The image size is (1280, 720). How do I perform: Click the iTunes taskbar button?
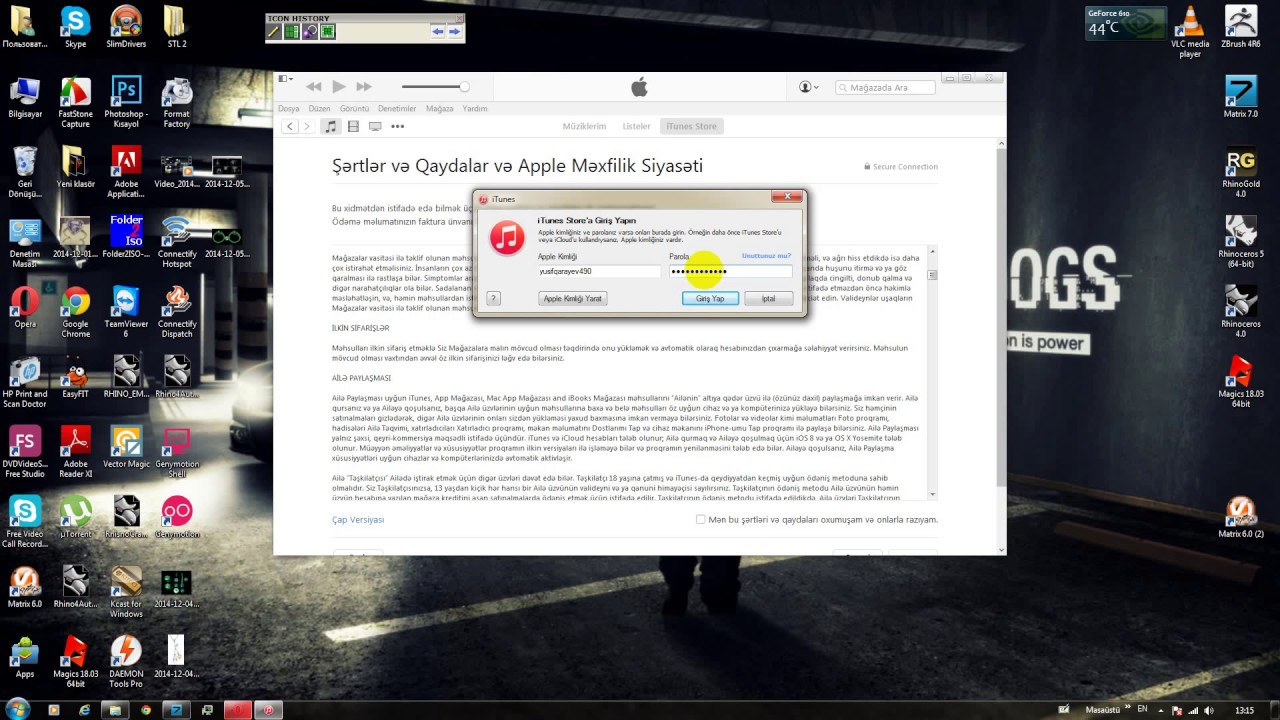tap(267, 710)
